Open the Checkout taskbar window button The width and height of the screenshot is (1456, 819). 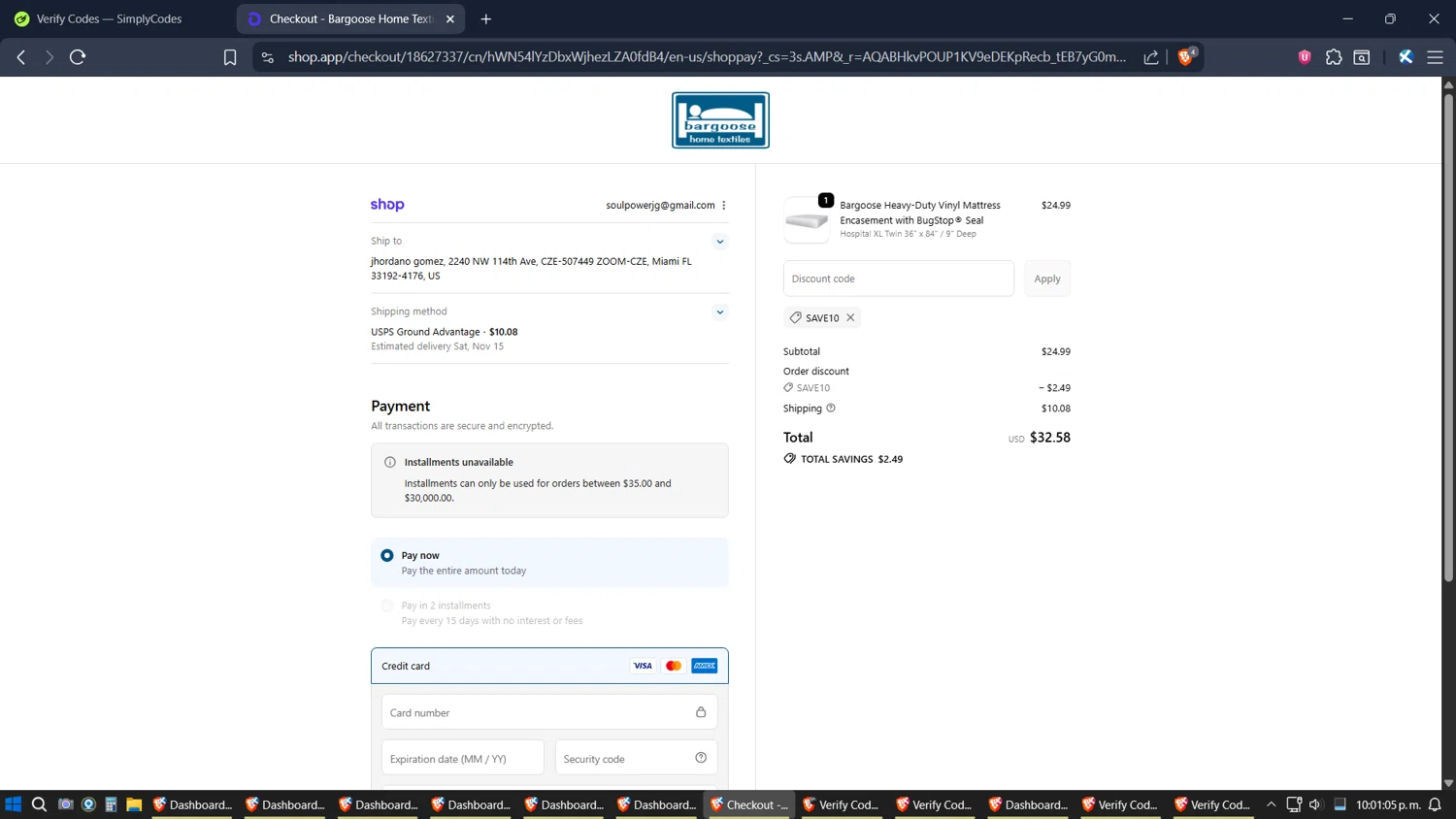[749, 804]
